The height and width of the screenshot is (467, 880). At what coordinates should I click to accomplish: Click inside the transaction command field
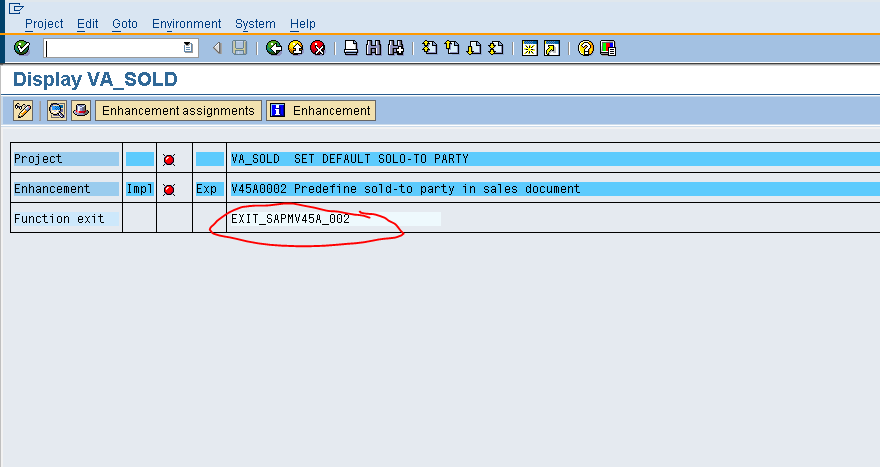pos(114,48)
